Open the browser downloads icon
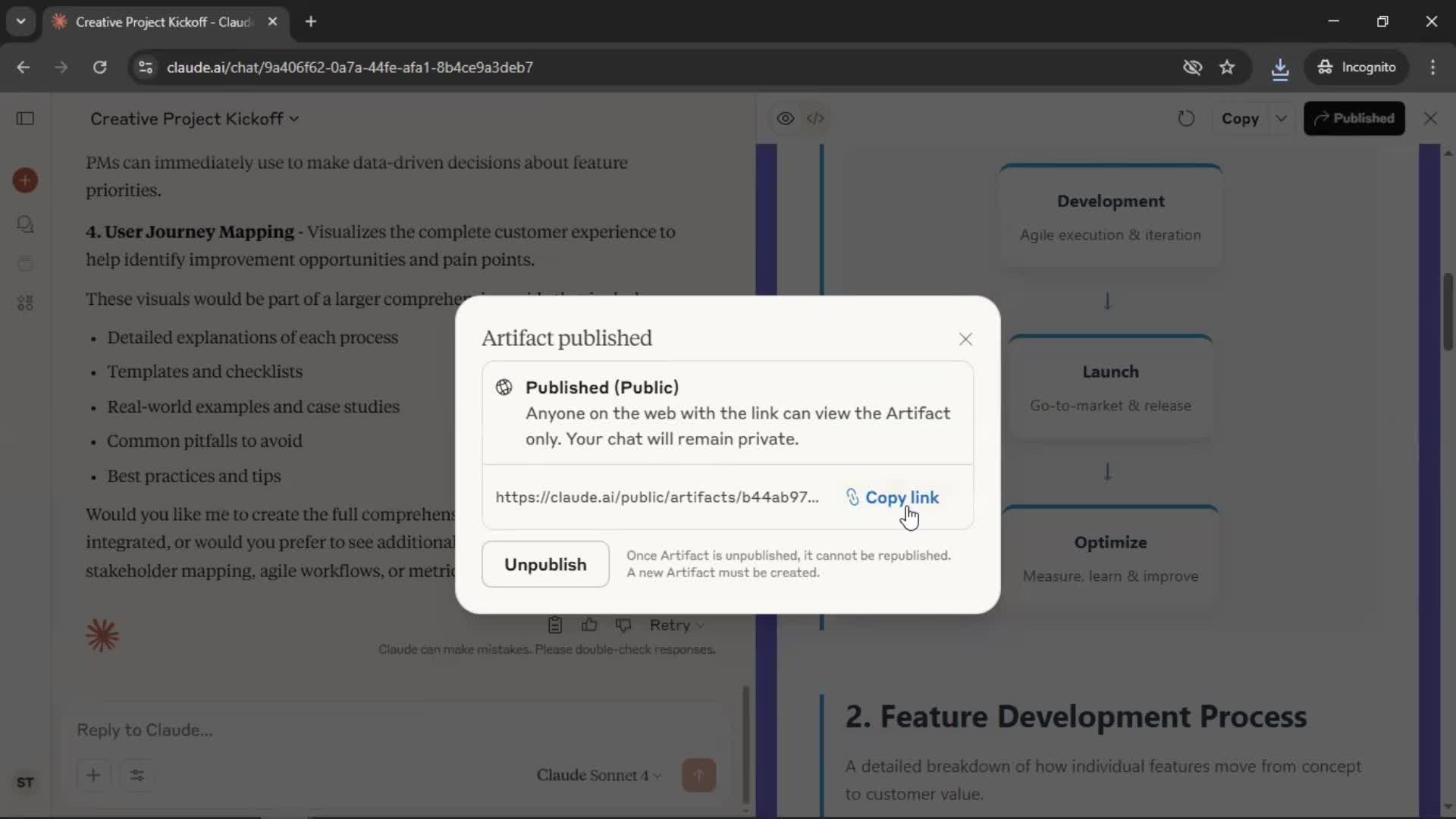The height and width of the screenshot is (819, 1456). click(x=1280, y=67)
